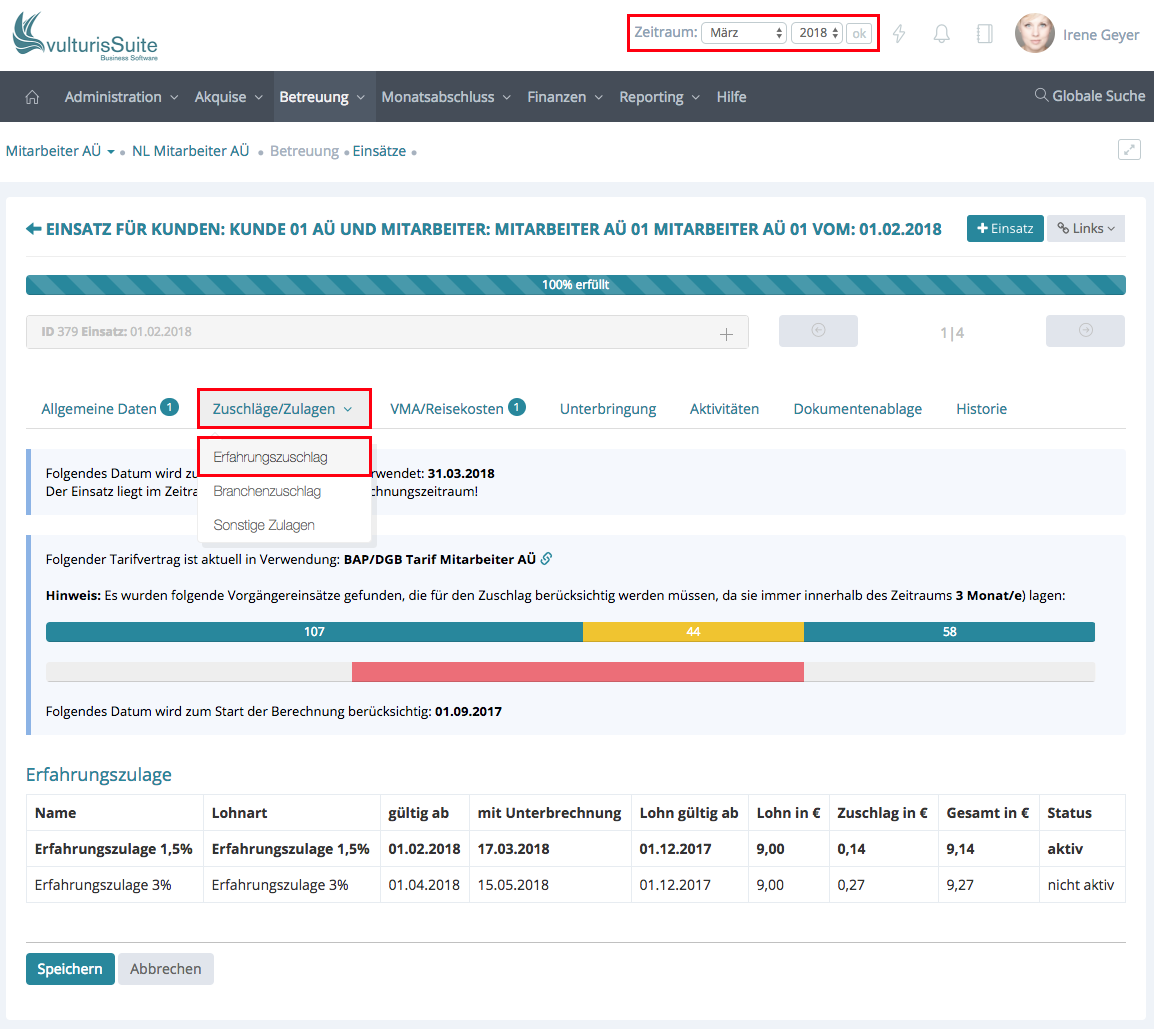Click the notebook icon in header

[x=984, y=34]
